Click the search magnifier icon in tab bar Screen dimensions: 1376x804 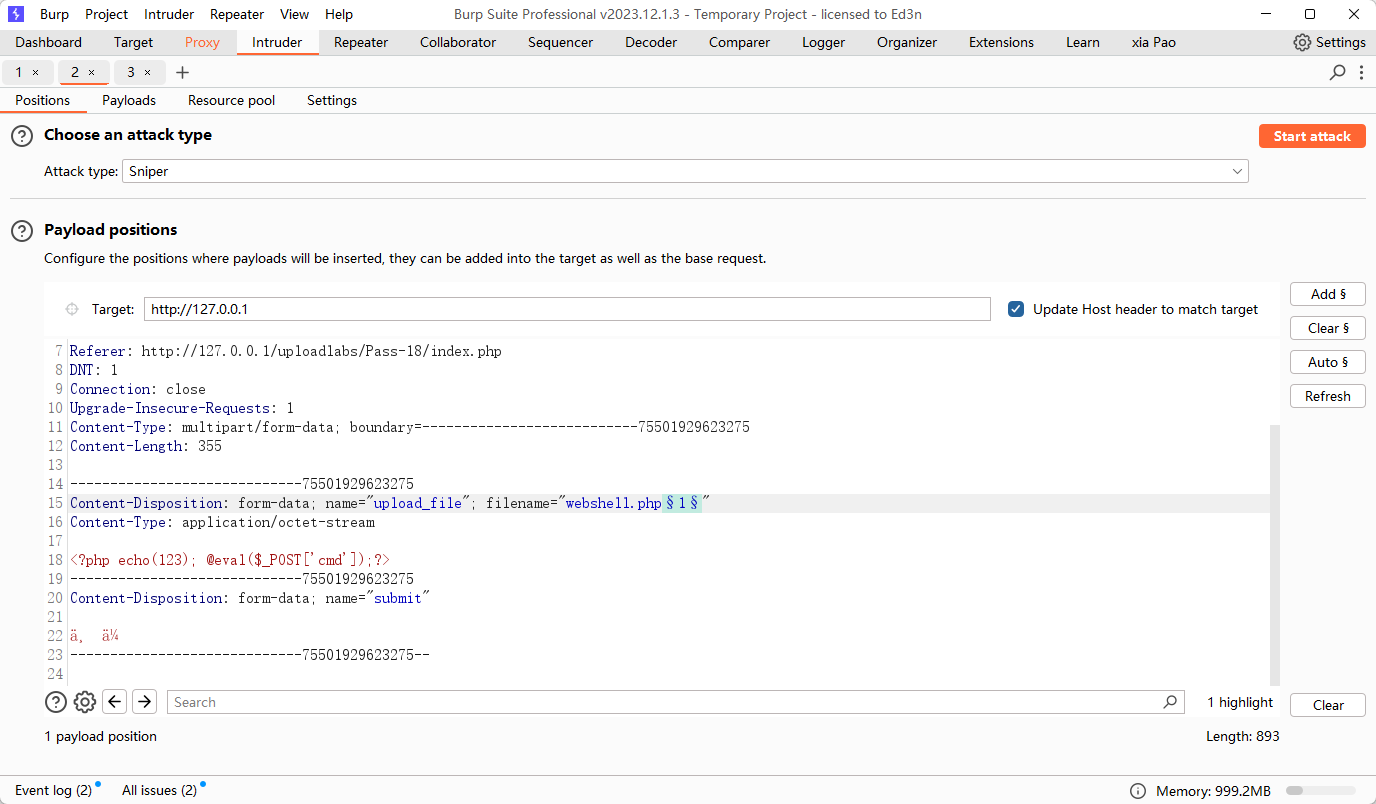[1337, 72]
